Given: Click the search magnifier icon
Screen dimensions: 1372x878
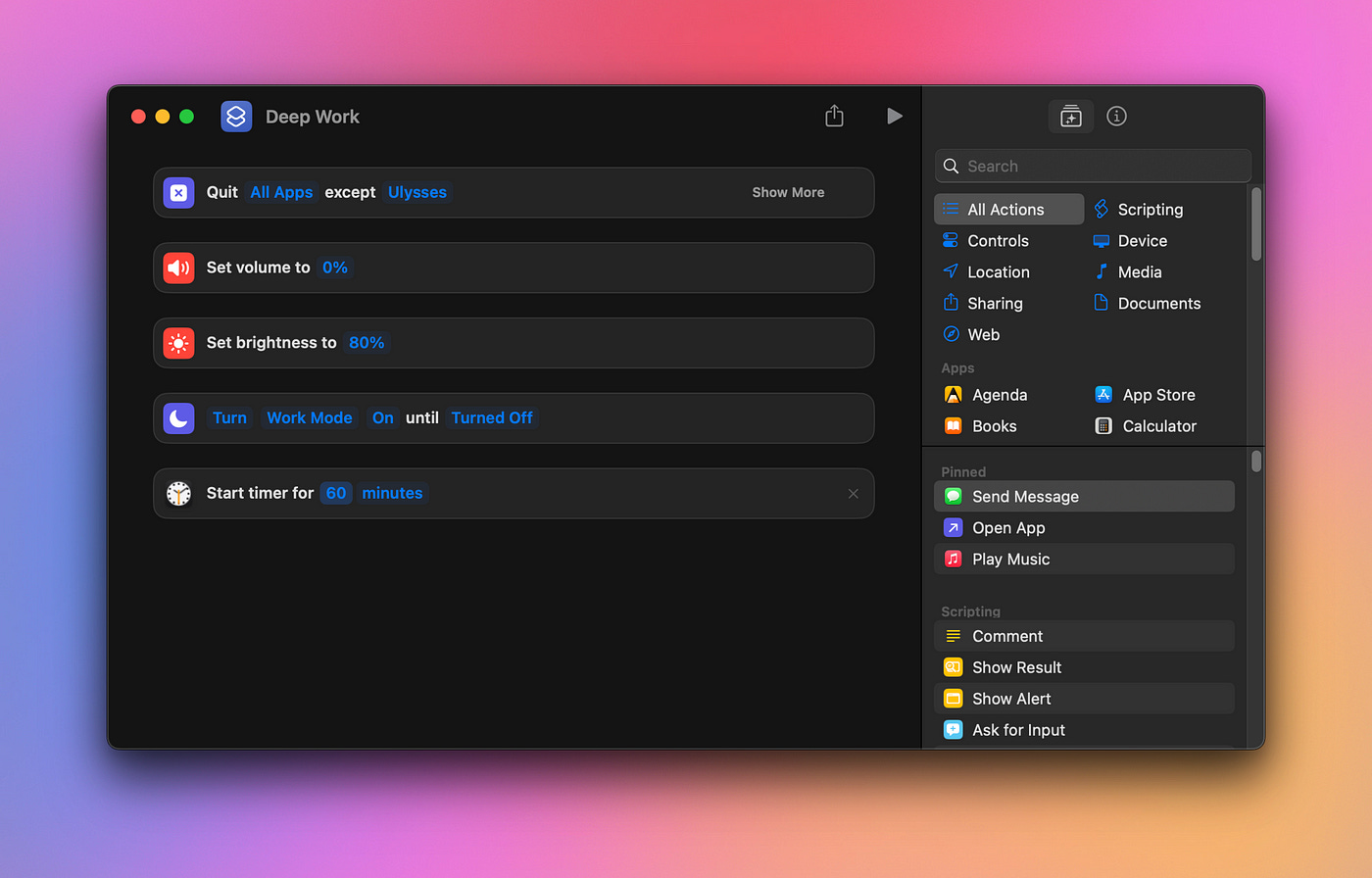Looking at the screenshot, I should click(951, 166).
